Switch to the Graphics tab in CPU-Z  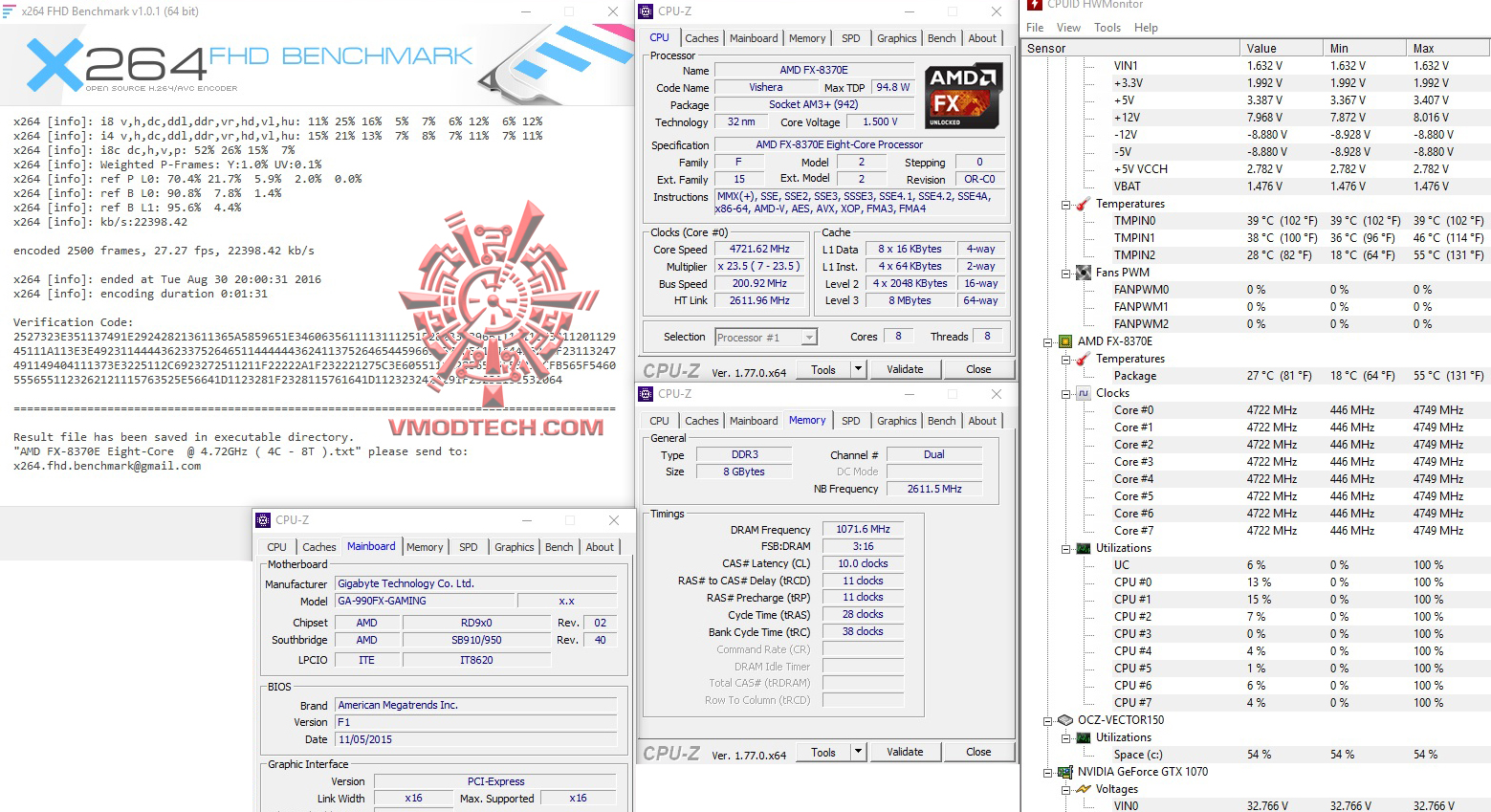(x=896, y=37)
